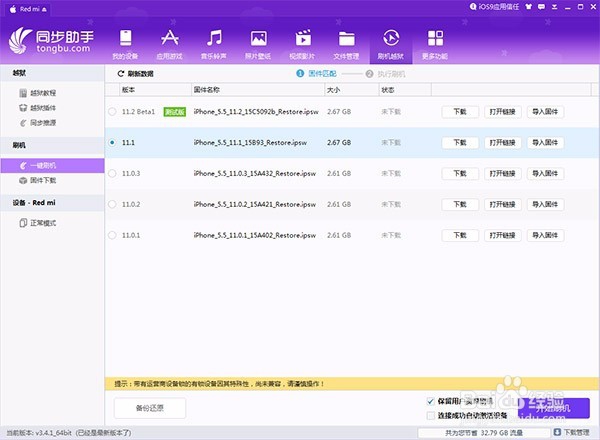Open 音乐铃声 music and ringtones section
This screenshot has height=440, width=600.
[x=214, y=44]
